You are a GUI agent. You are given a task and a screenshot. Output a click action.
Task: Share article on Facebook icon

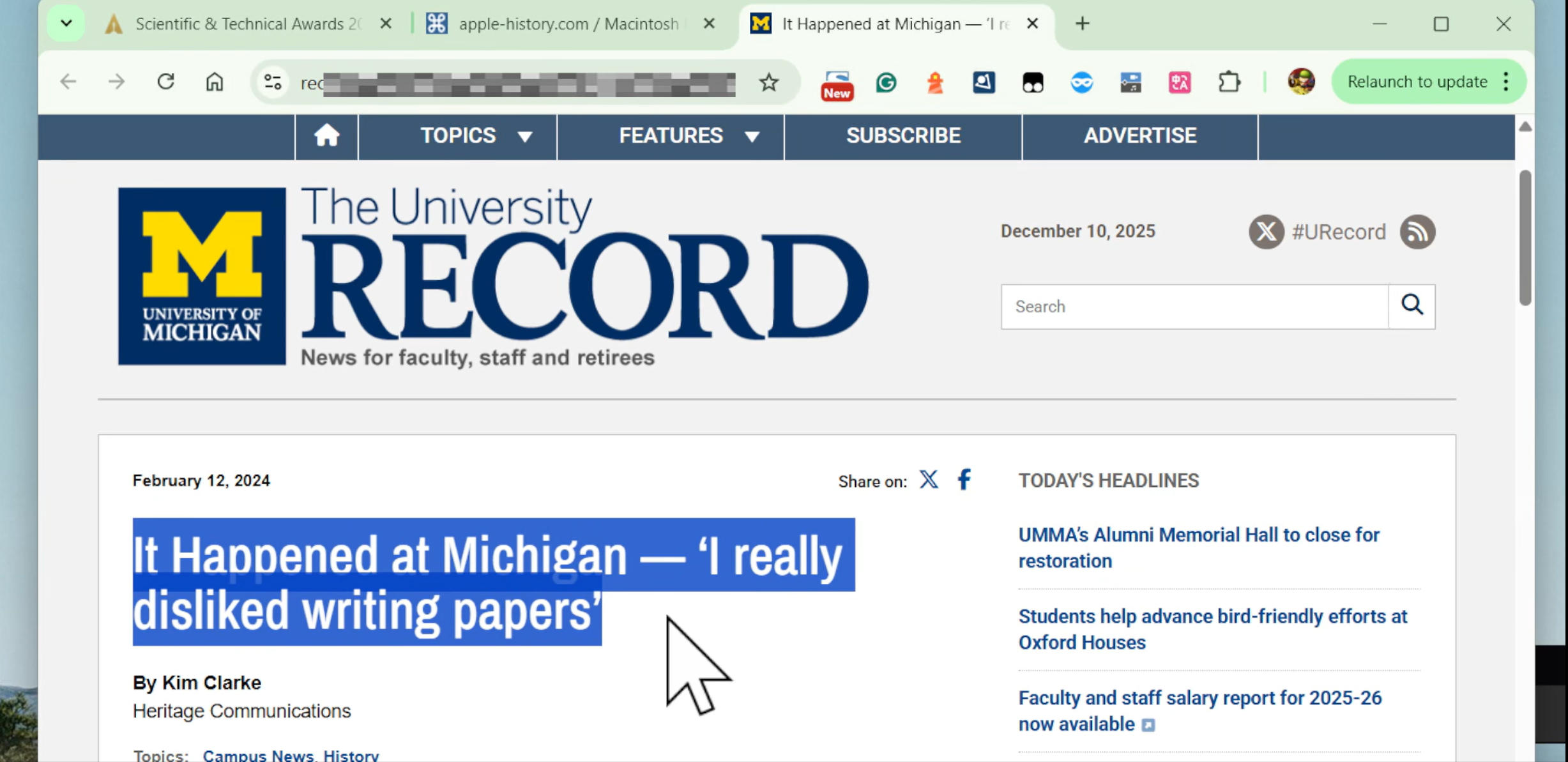pos(964,480)
